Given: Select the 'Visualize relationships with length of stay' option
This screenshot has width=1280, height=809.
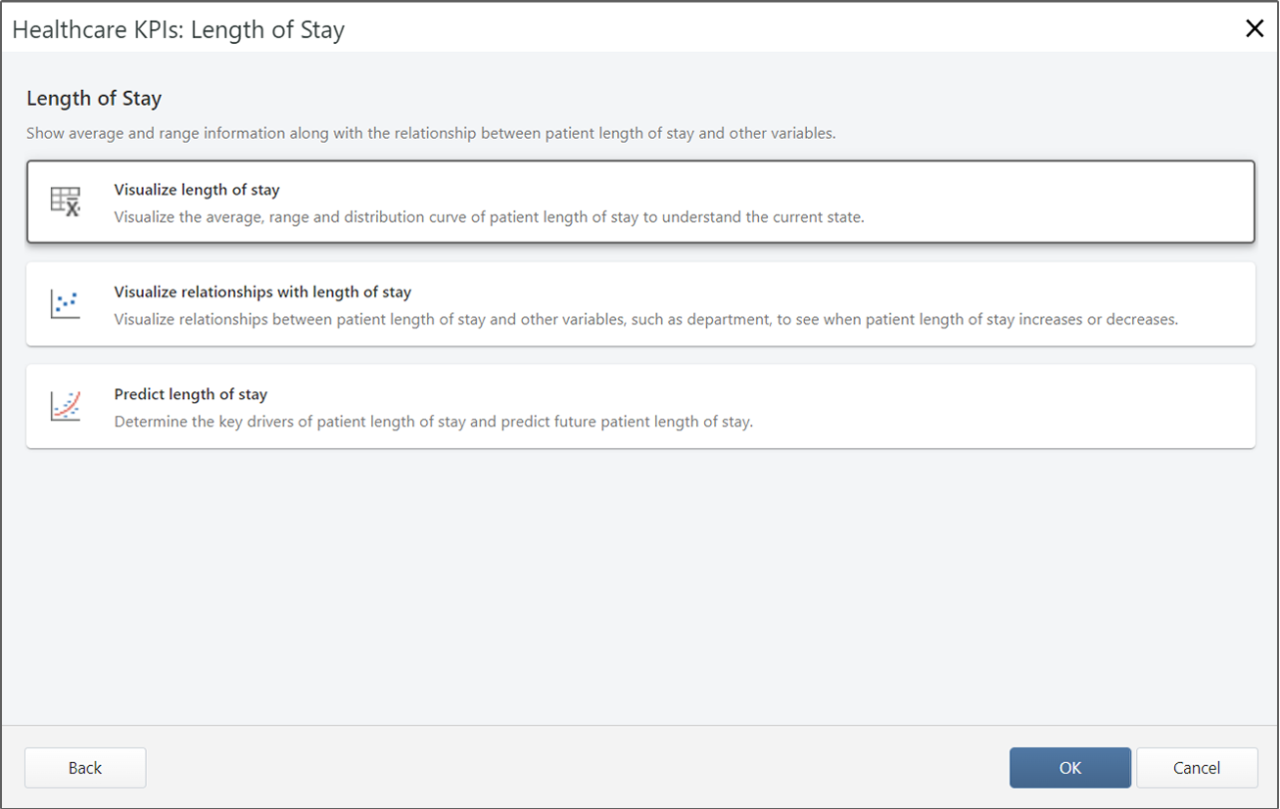Looking at the screenshot, I should pos(640,304).
